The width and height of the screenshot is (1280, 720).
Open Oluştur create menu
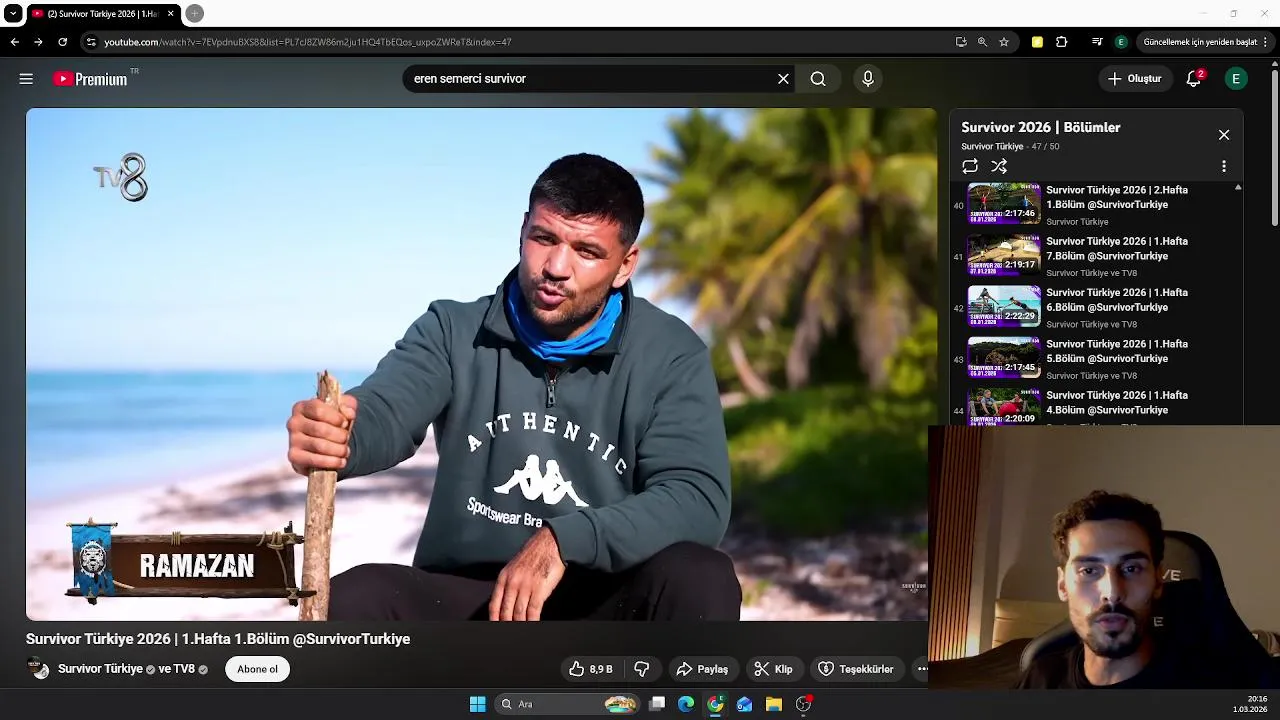point(1135,79)
